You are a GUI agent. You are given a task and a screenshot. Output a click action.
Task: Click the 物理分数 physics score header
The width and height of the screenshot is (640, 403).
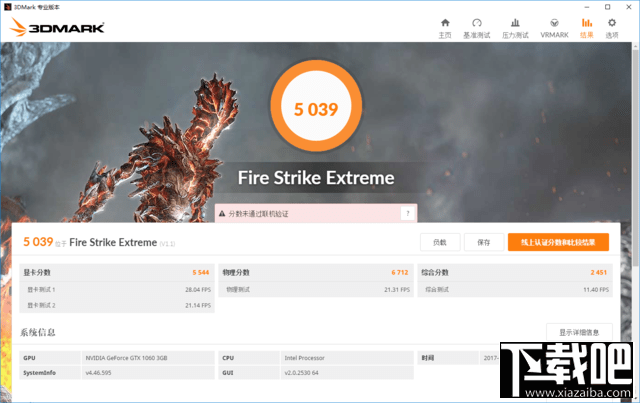pyautogui.click(x=237, y=272)
